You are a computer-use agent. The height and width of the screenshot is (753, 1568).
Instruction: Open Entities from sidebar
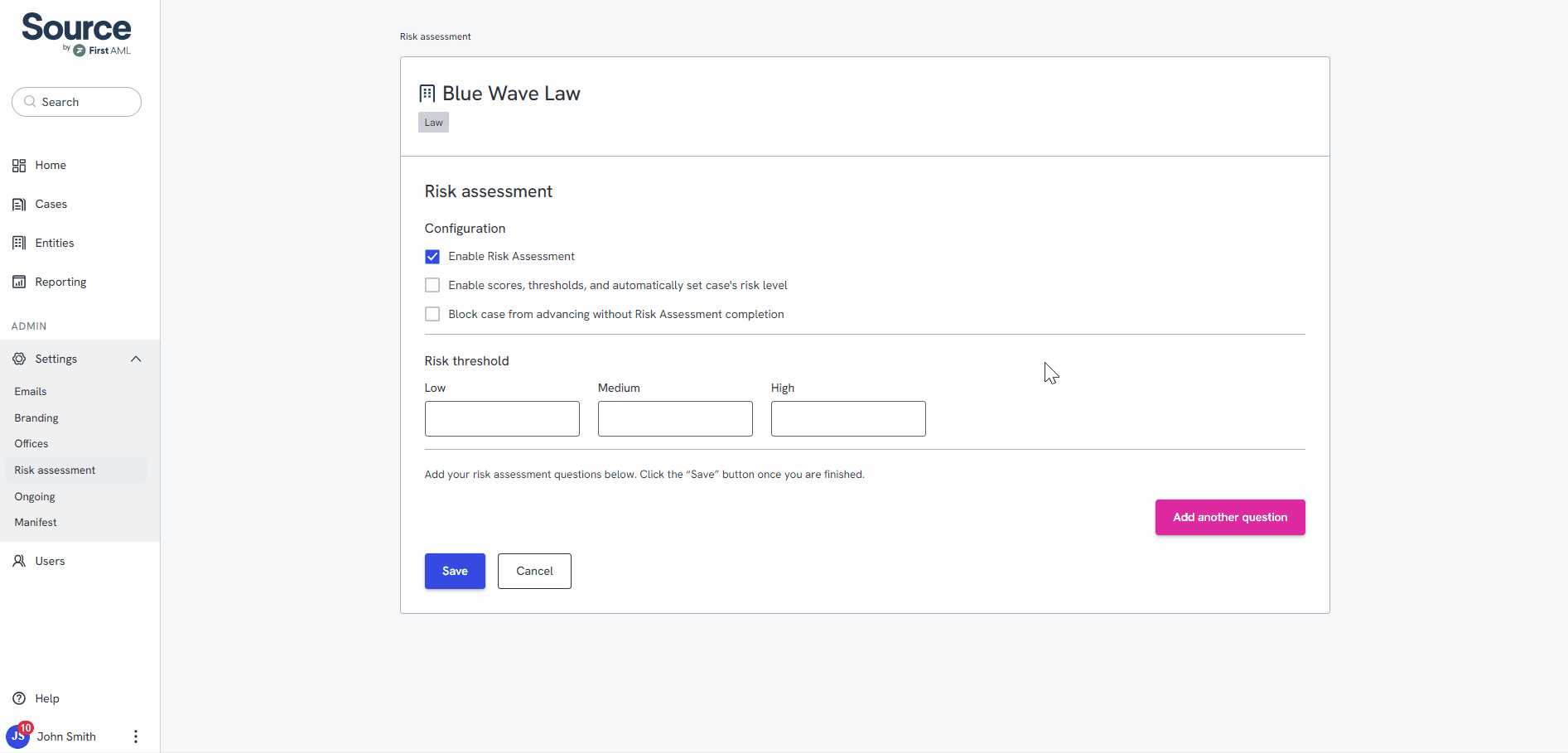(x=55, y=243)
